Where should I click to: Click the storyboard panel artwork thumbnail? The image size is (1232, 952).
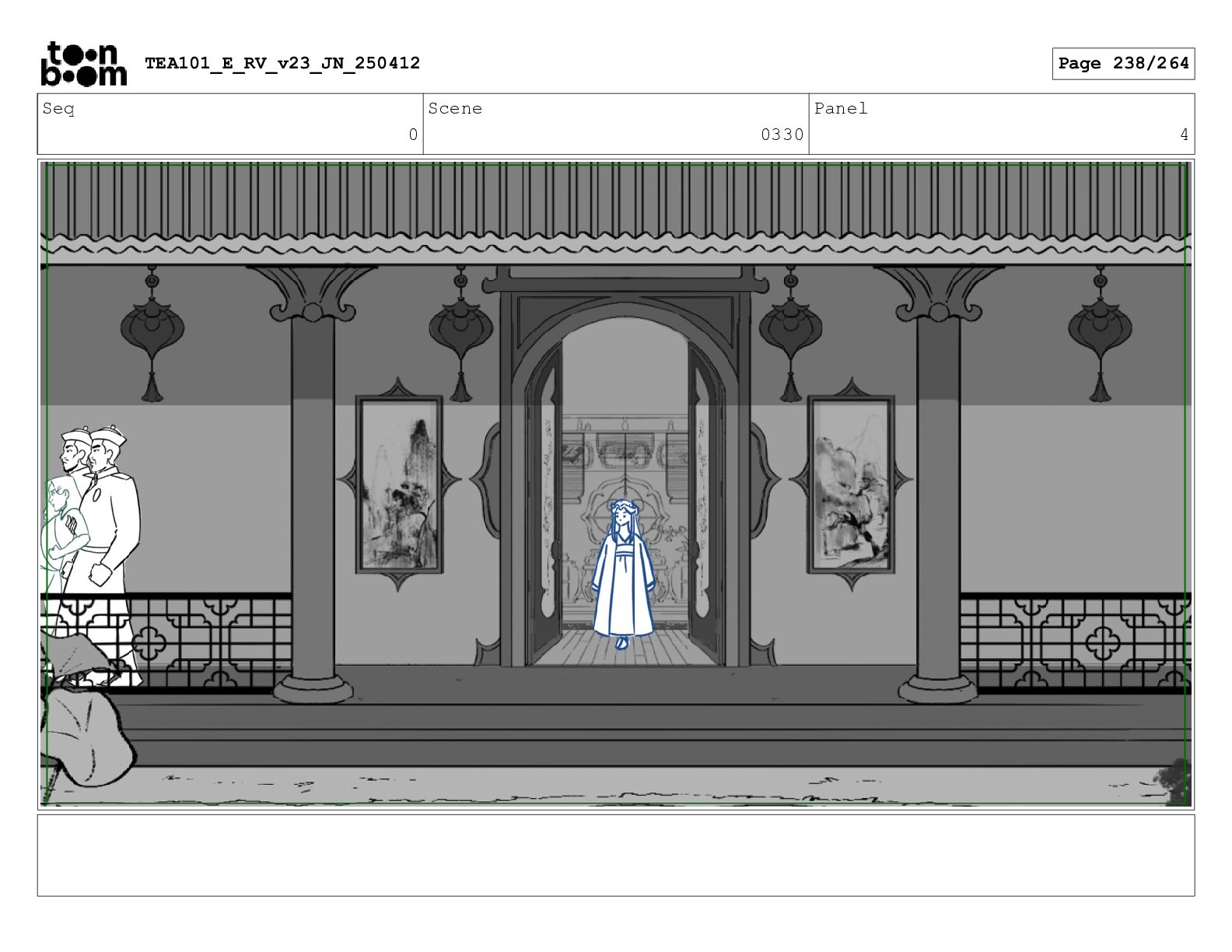coord(616,485)
